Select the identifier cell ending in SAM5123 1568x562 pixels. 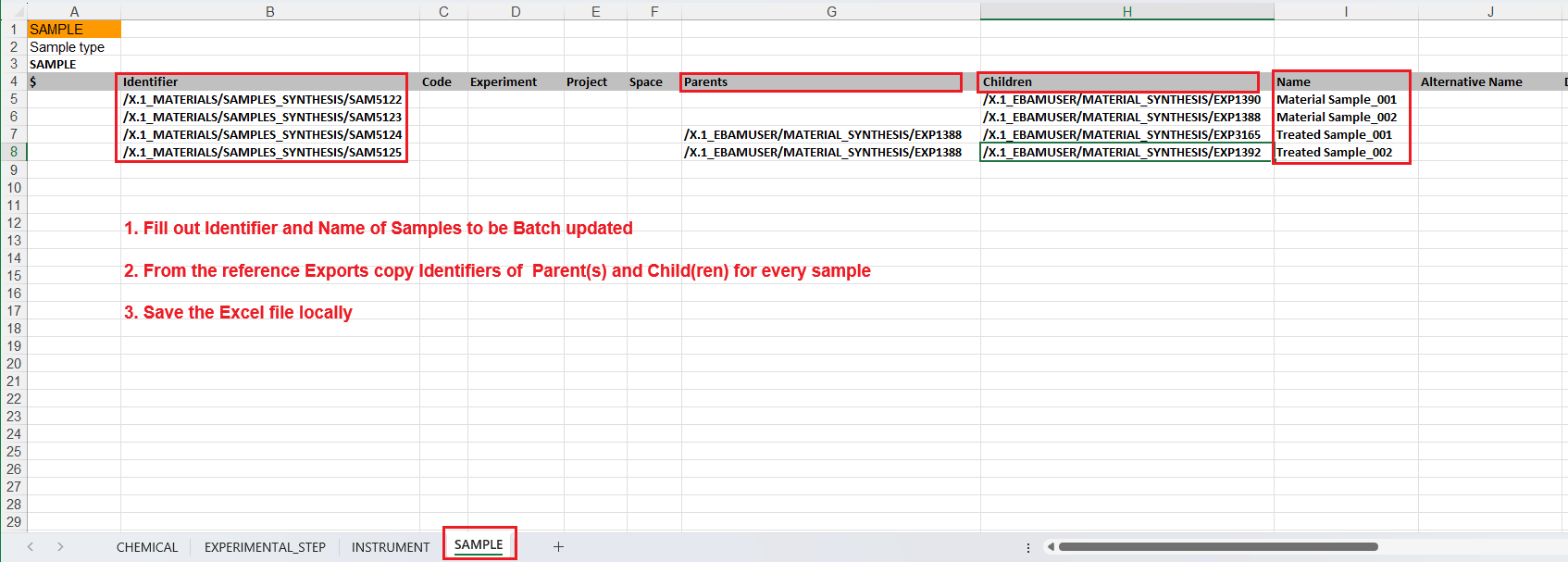click(270, 117)
